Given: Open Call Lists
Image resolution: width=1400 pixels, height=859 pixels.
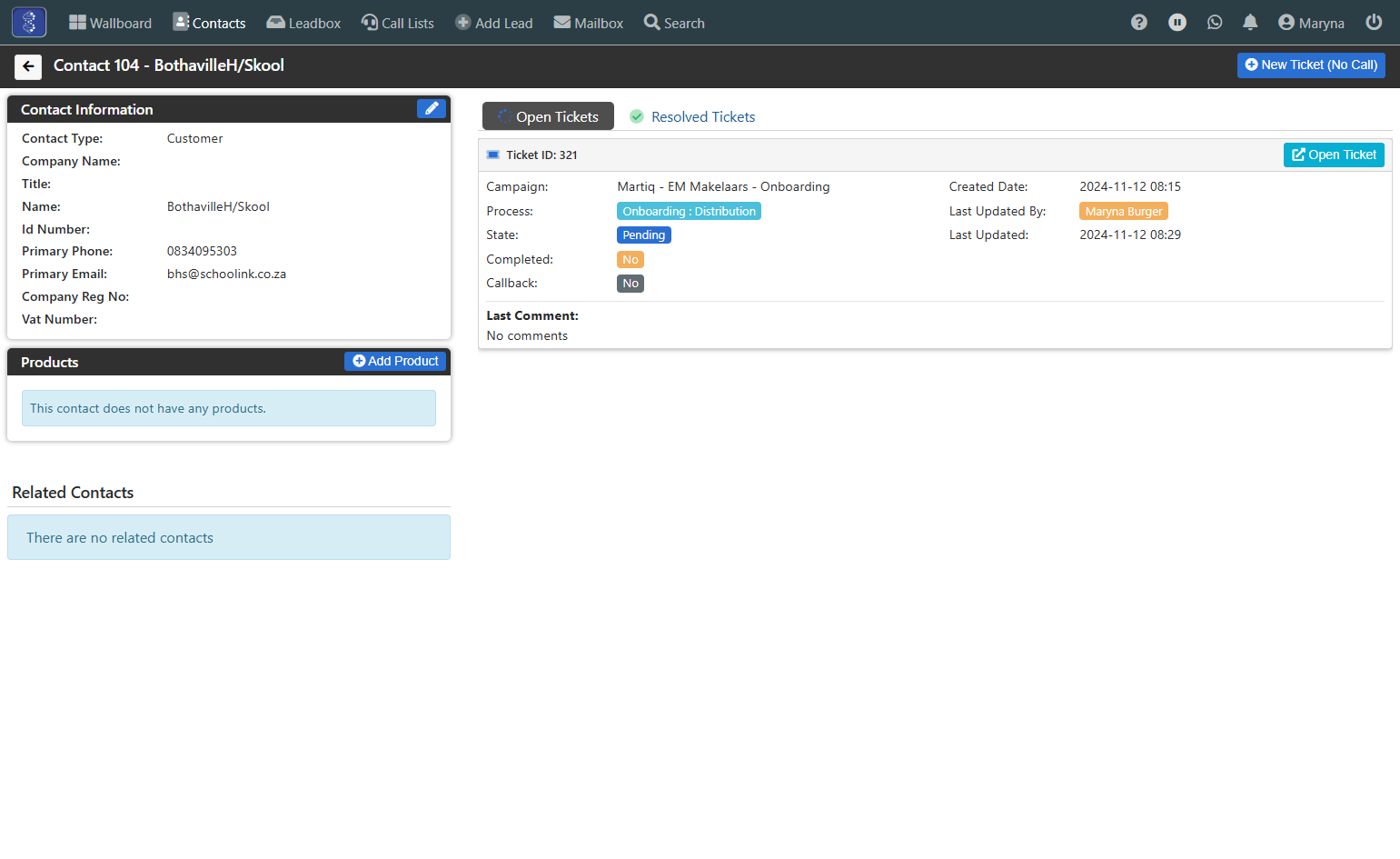Looking at the screenshot, I should point(398,23).
